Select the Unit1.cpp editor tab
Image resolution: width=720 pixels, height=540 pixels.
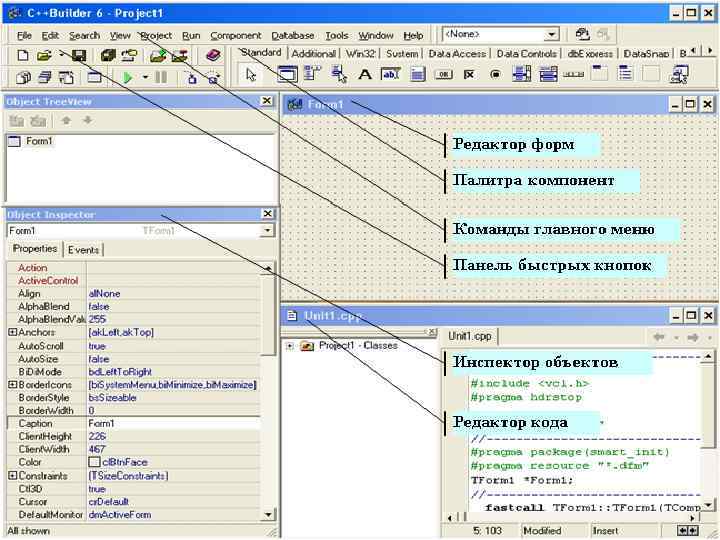(470, 336)
